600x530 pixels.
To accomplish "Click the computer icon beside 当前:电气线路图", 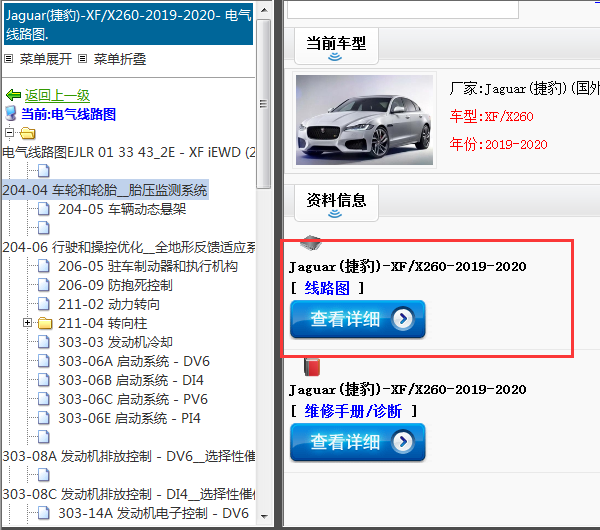I will pos(11,114).
